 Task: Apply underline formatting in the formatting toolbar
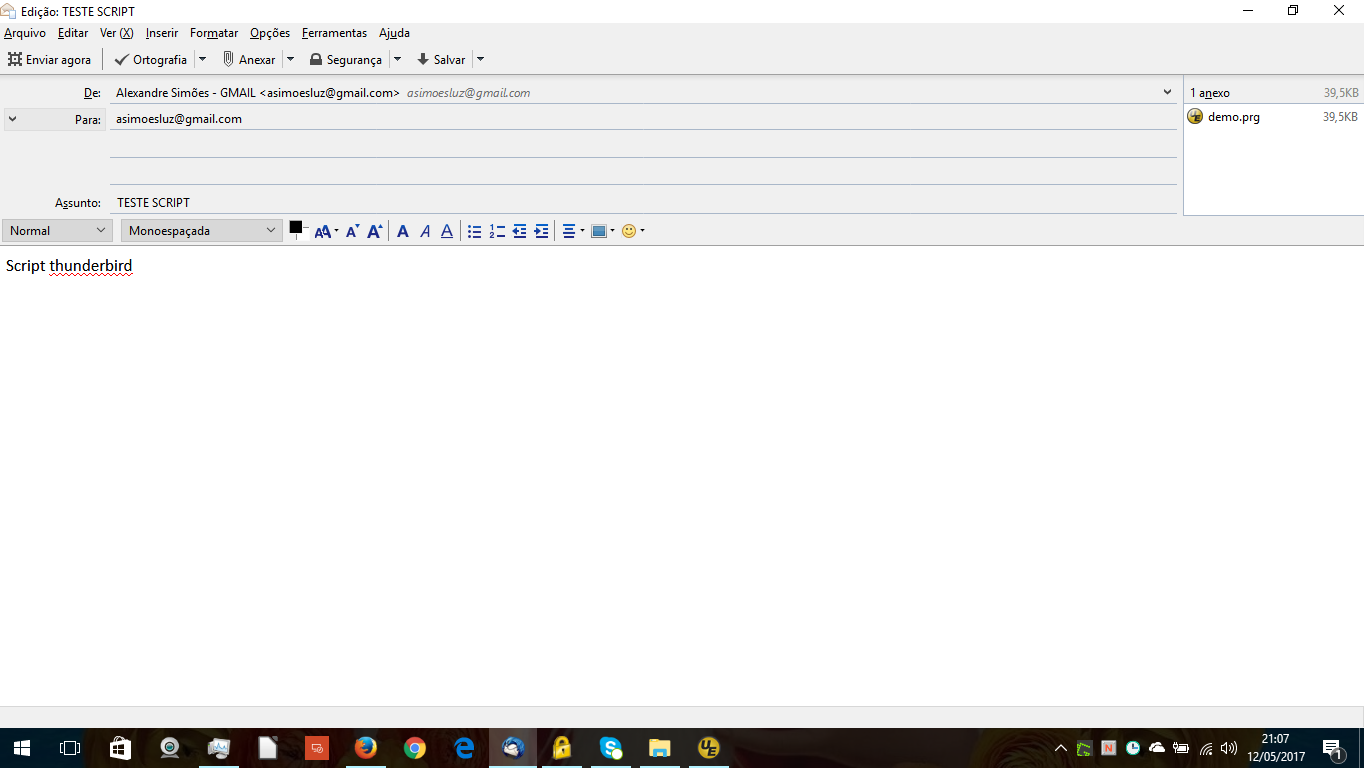(x=447, y=231)
